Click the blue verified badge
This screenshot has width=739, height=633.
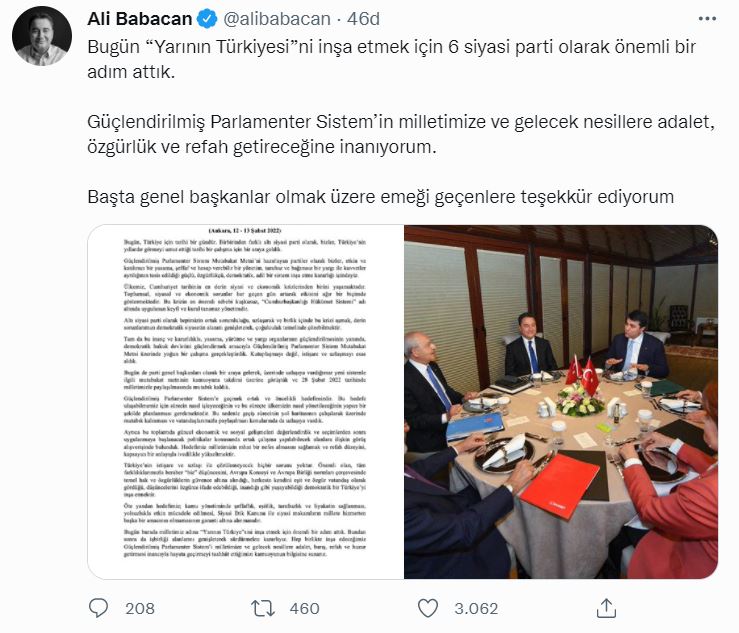point(207,19)
